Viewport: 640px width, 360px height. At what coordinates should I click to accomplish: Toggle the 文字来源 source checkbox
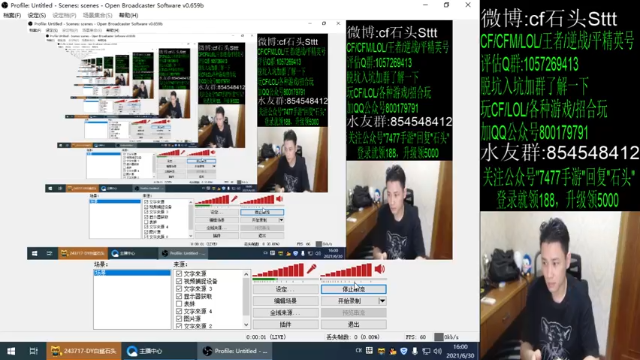pyautogui.click(x=179, y=273)
